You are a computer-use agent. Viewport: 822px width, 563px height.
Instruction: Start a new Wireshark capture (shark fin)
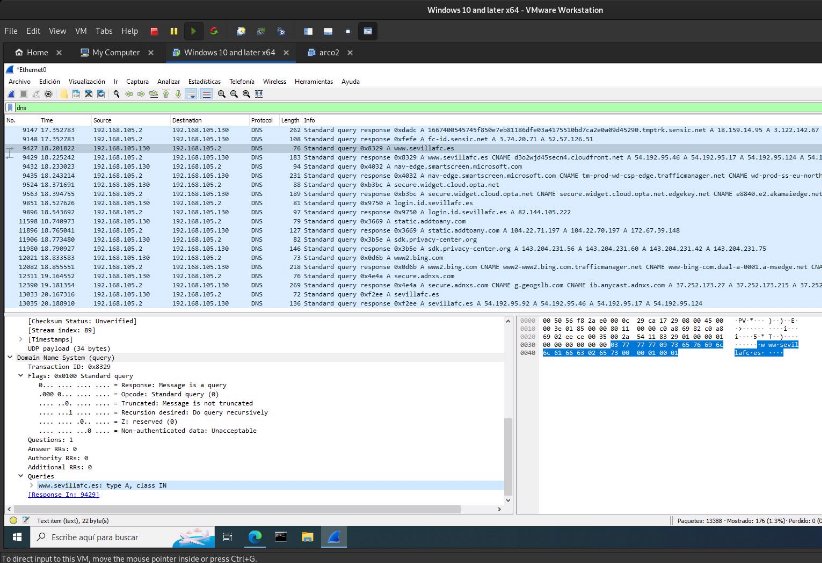pos(10,94)
